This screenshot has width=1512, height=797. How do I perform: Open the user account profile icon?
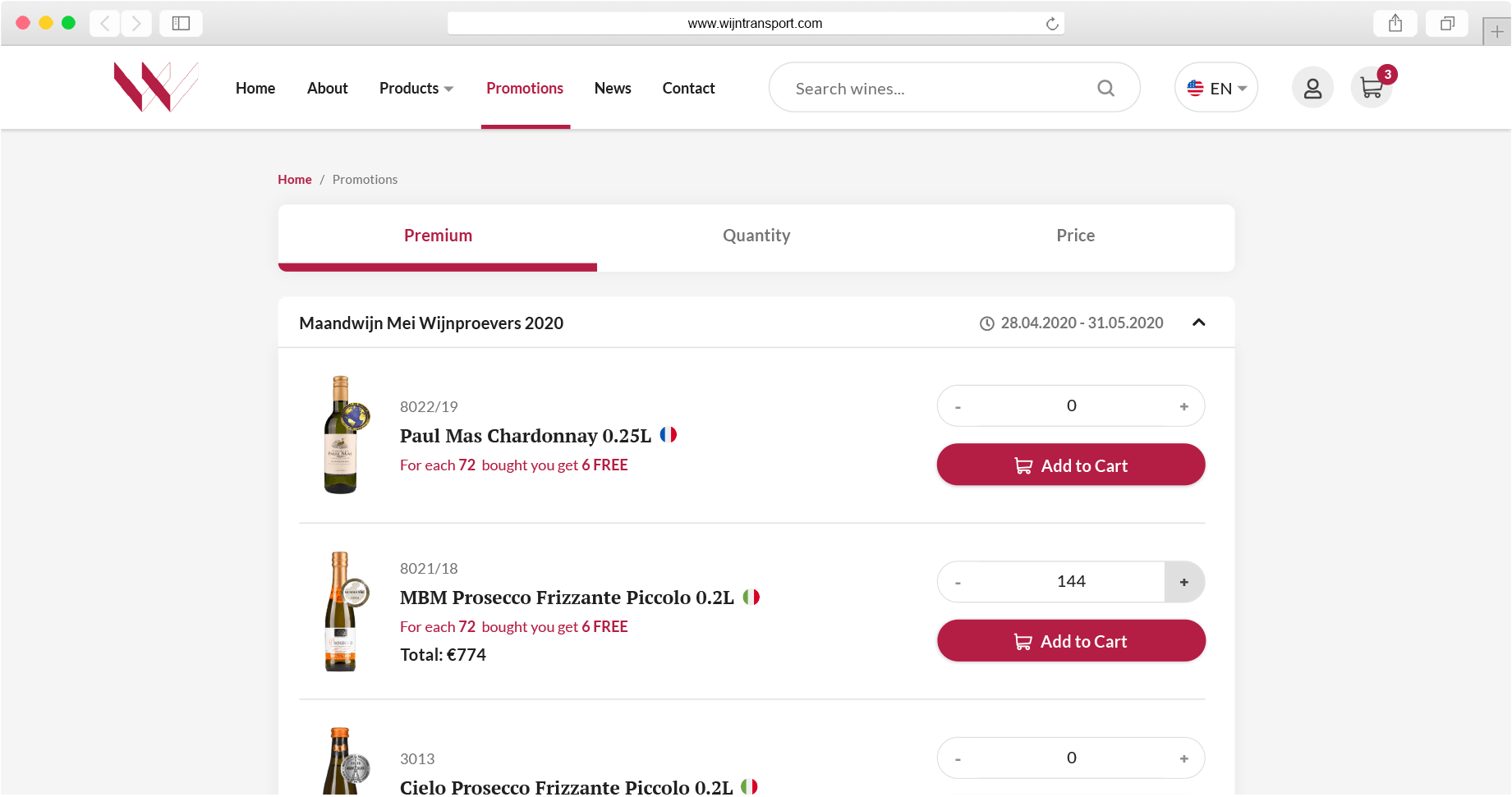[1312, 88]
